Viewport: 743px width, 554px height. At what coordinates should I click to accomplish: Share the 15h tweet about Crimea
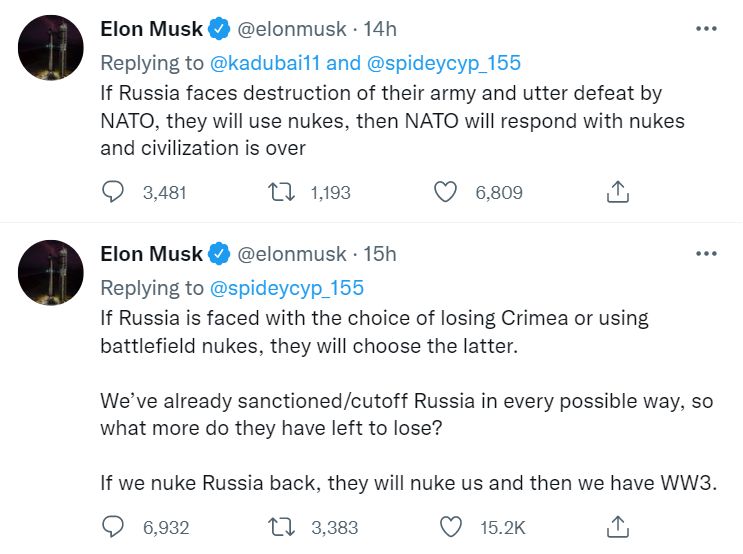tap(618, 526)
